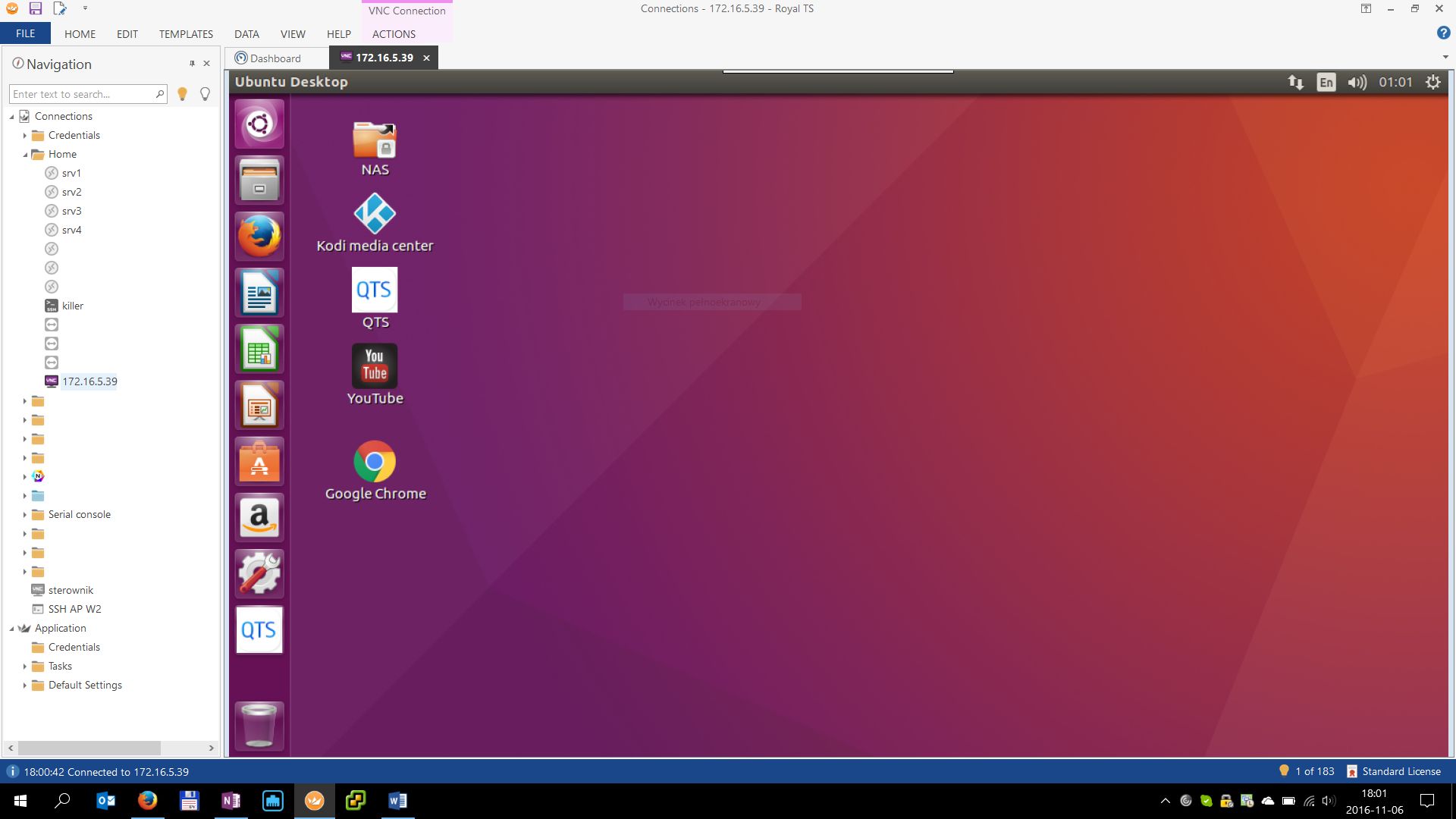
Task: Launch Firefox from the Ubuntu launcher
Action: click(259, 236)
